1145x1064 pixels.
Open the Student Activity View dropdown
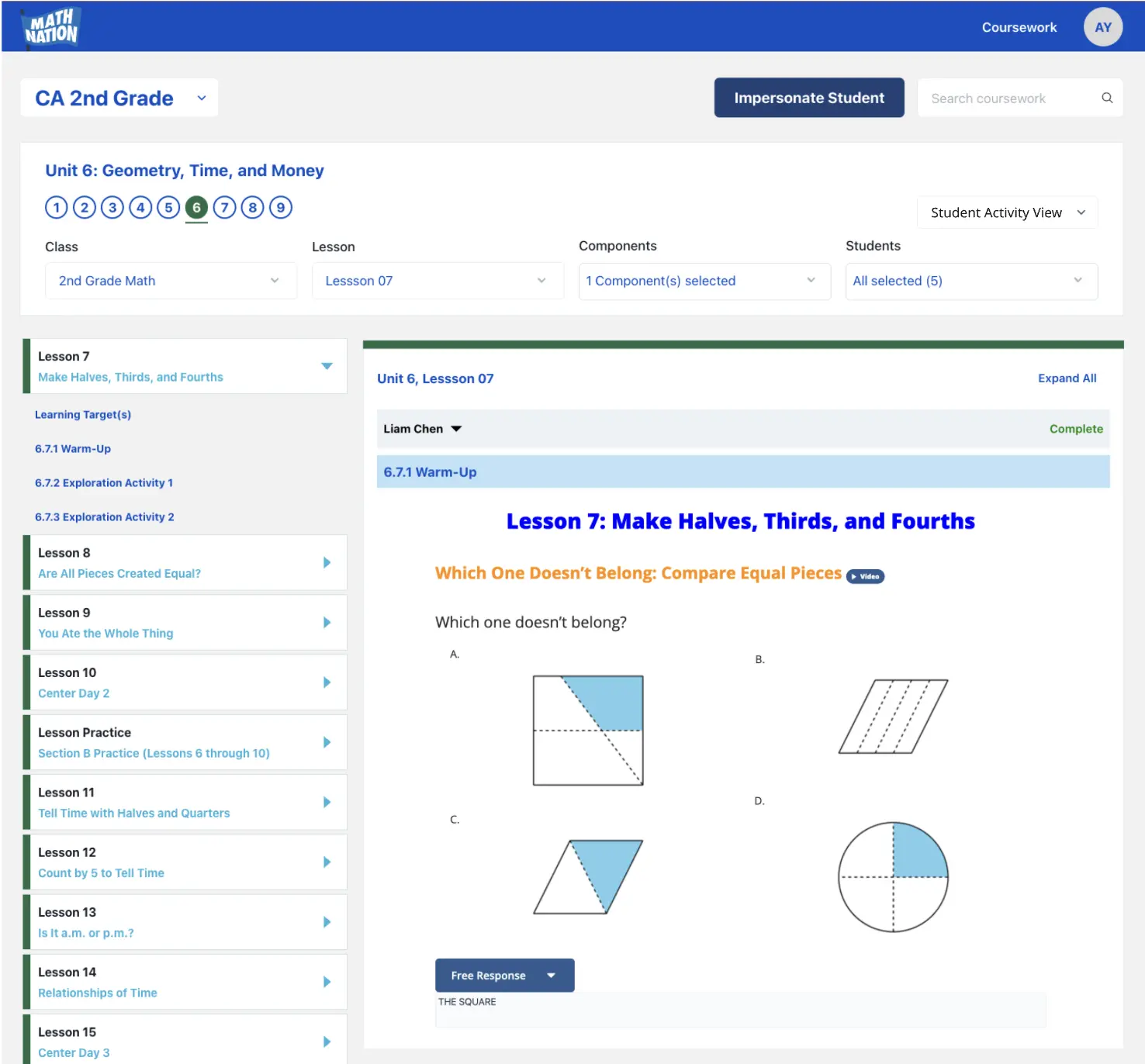[x=1007, y=212]
